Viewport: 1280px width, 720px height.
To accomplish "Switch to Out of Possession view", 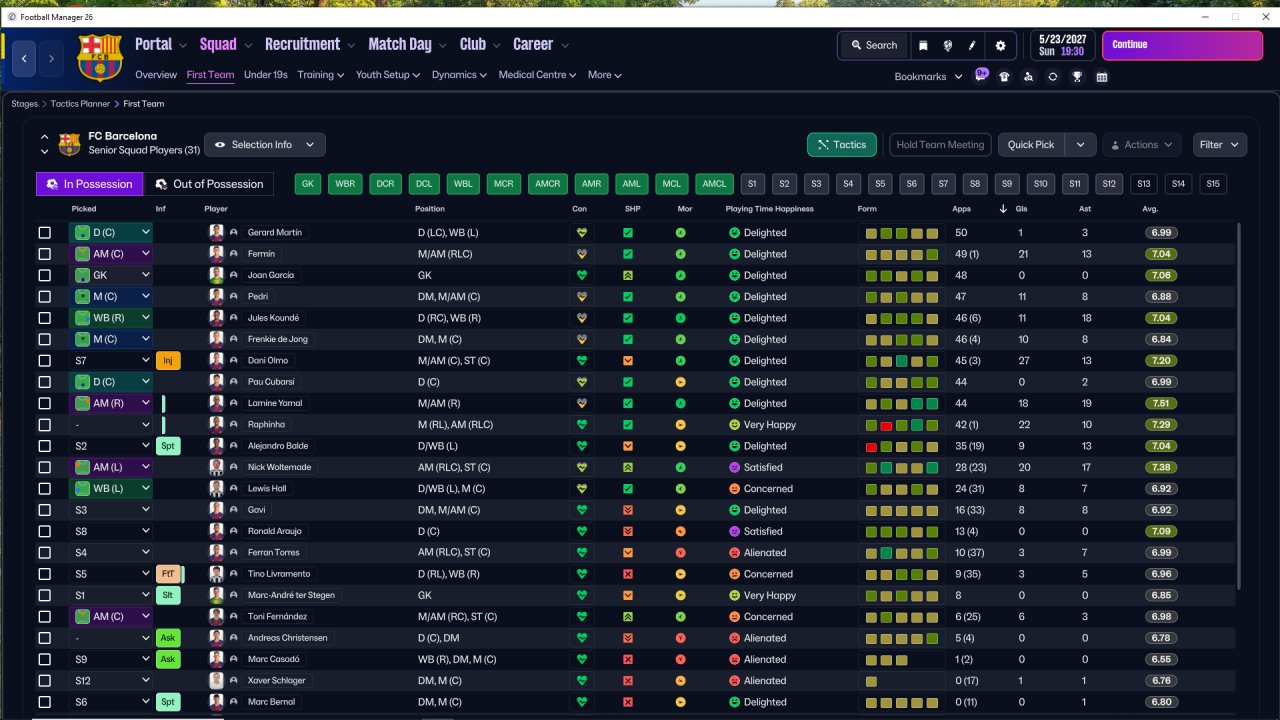I will [209, 184].
